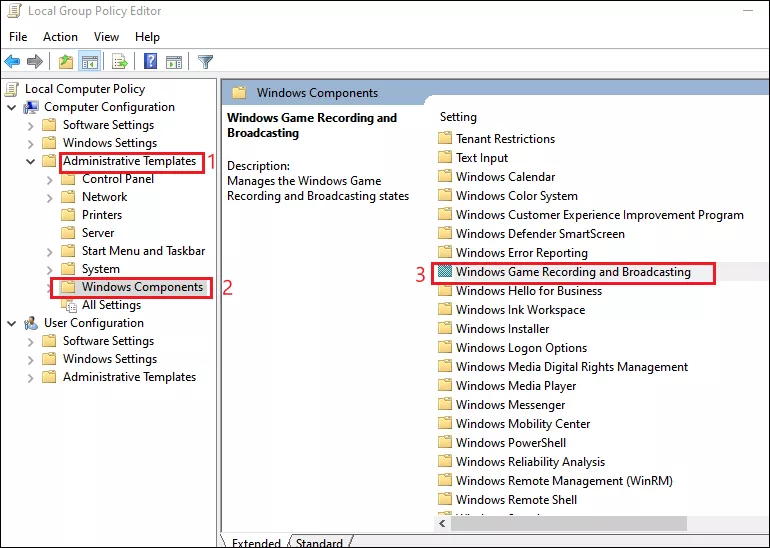Expand the Start Menu and Taskbar node
Screen dimensions: 770x548
pos(50,252)
